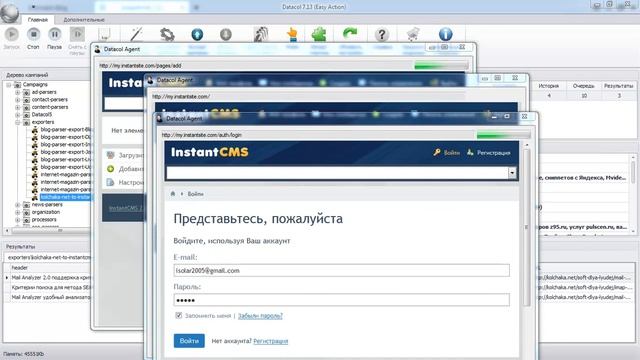Click the blue Войти submit button

click(189, 341)
